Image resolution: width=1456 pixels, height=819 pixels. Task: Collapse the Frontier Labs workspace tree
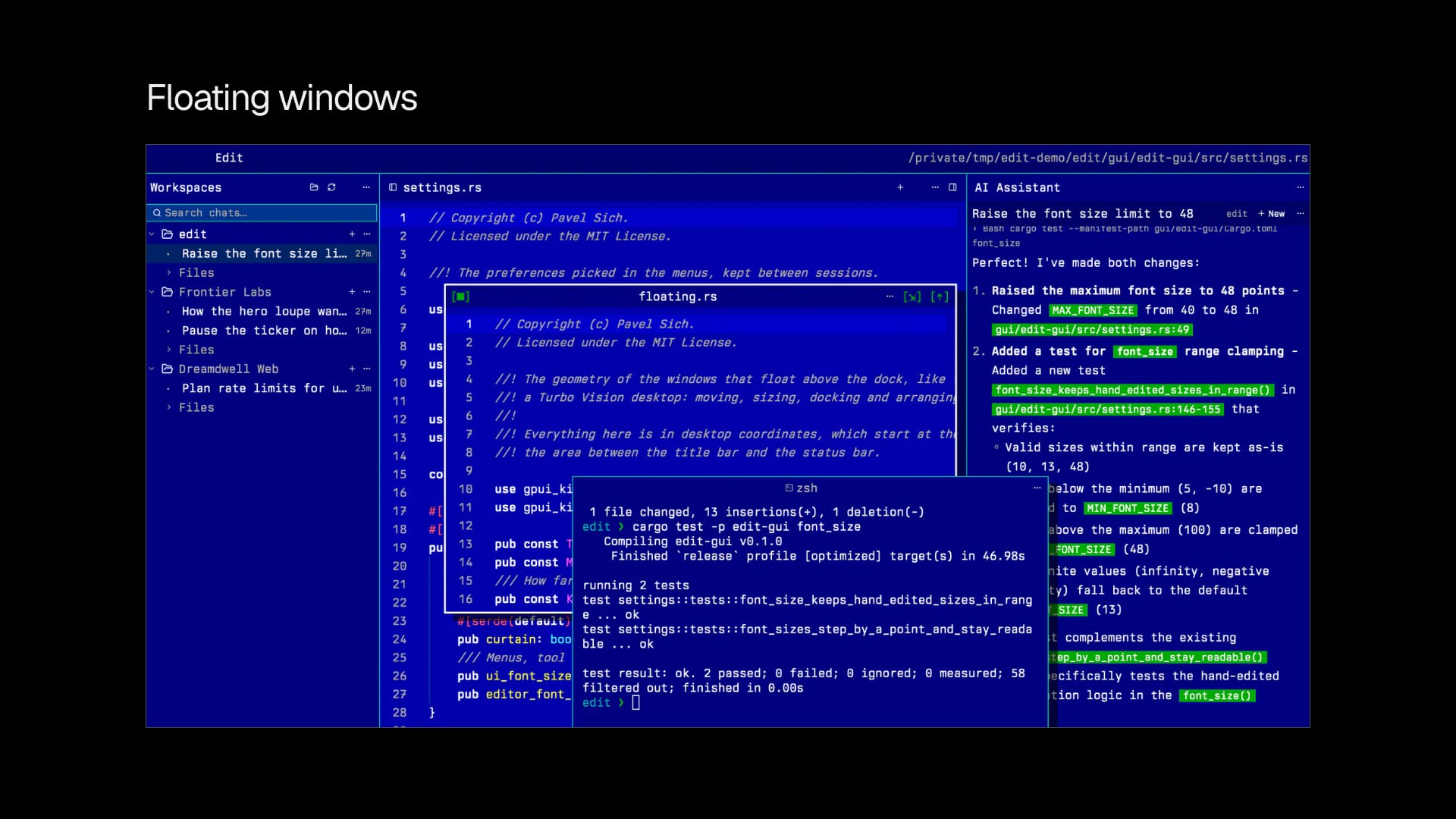[x=152, y=292]
